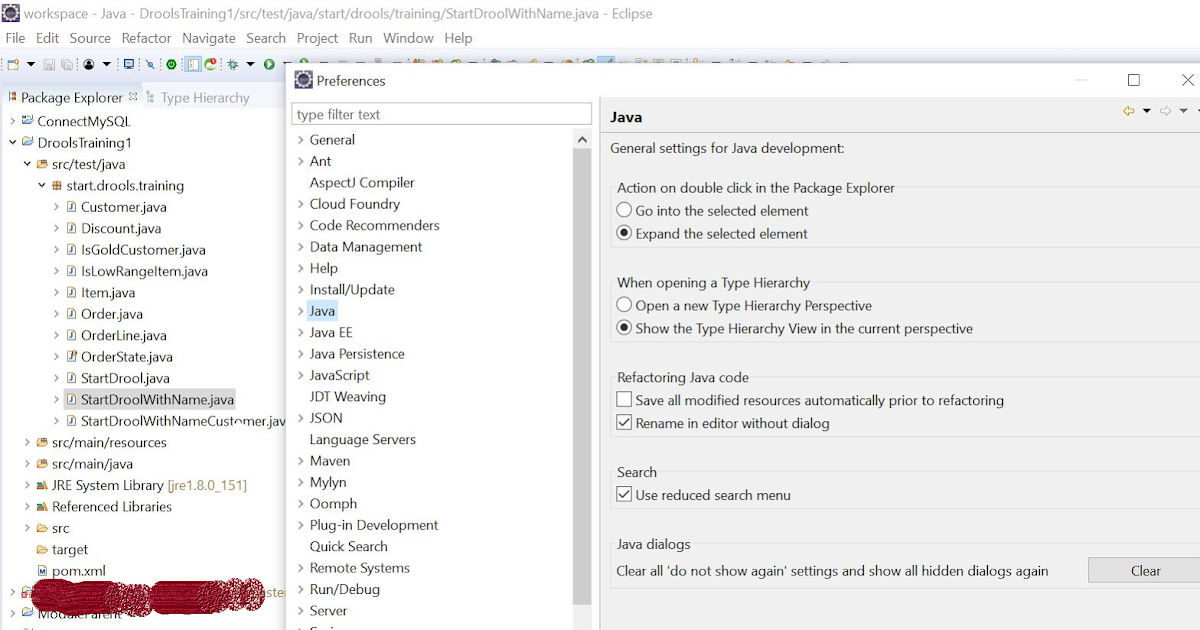Click the New wizard icon in the toolbar
The width and height of the screenshot is (1200, 630).
(13, 63)
